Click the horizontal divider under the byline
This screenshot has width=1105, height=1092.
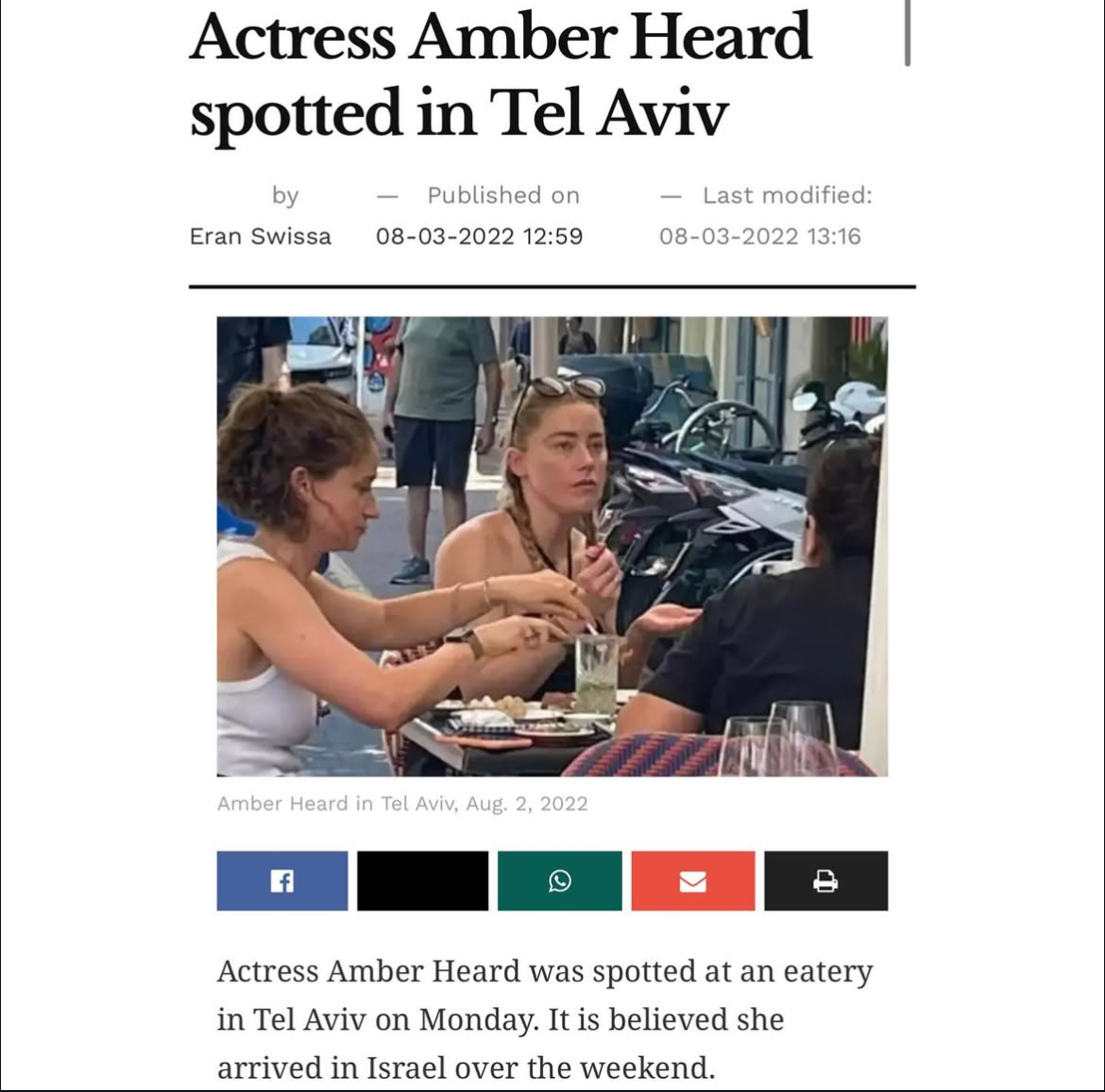click(552, 287)
